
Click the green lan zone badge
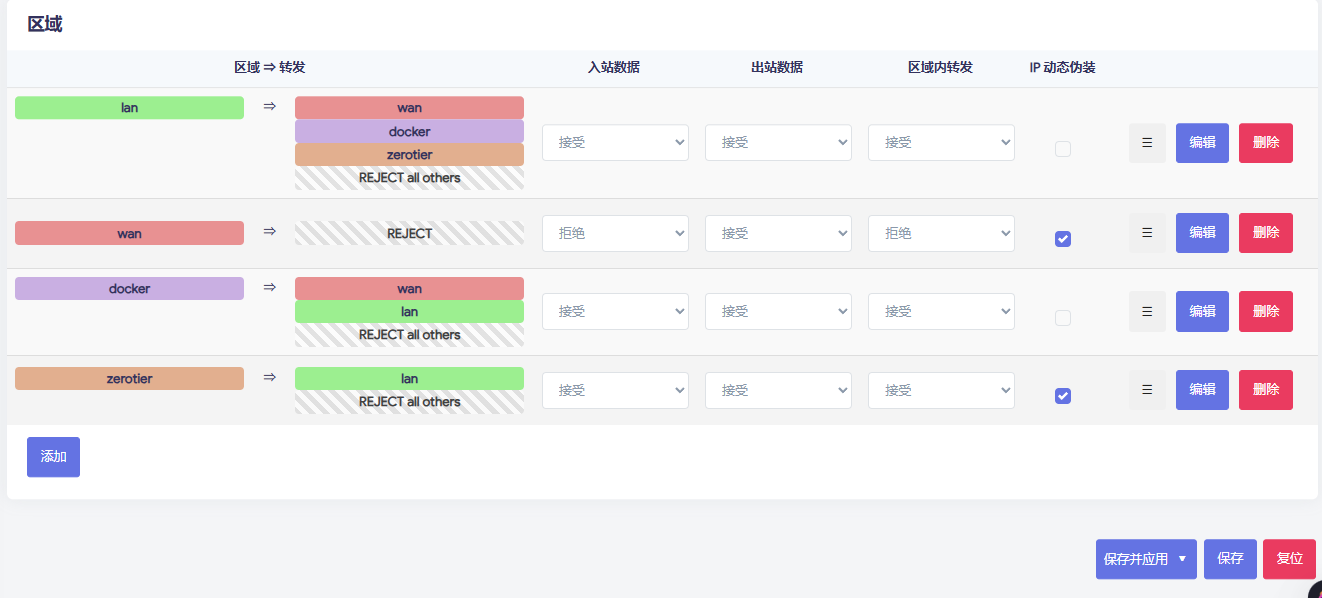[129, 107]
